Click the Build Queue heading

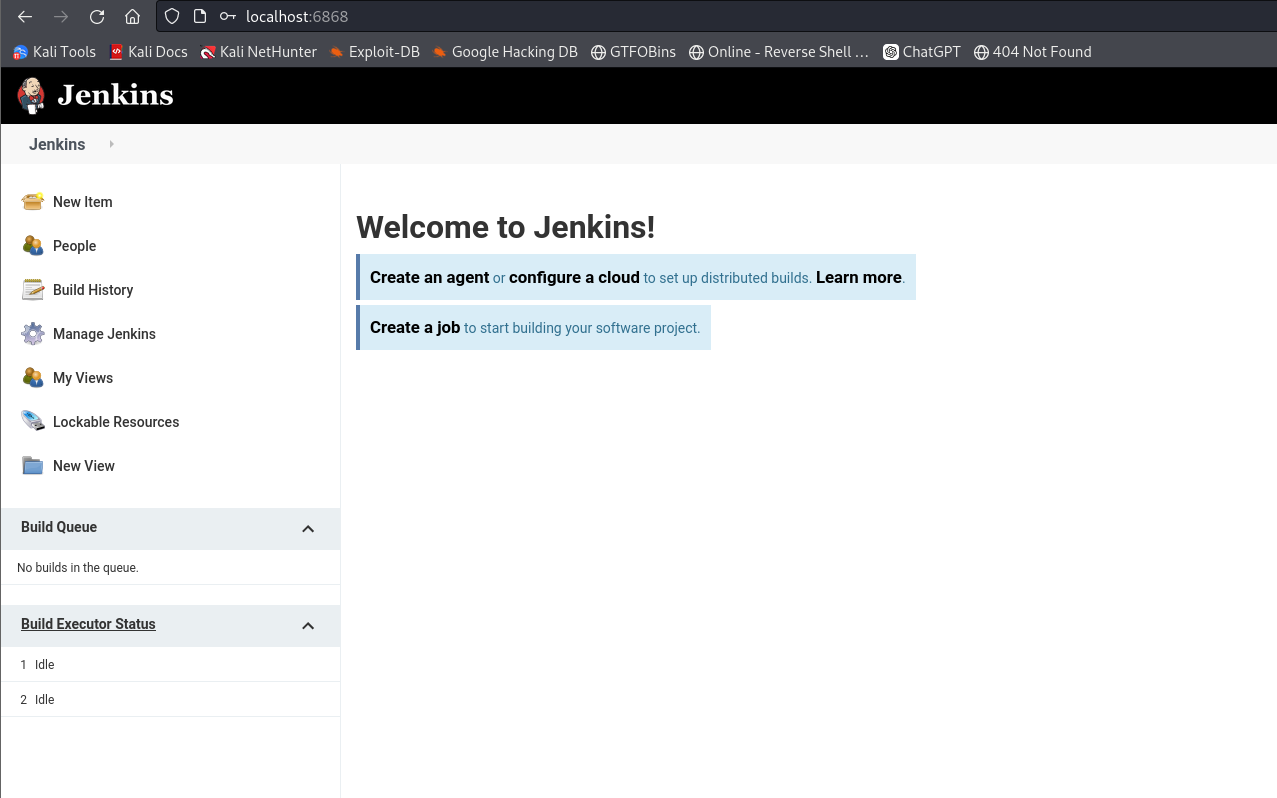[x=59, y=526]
